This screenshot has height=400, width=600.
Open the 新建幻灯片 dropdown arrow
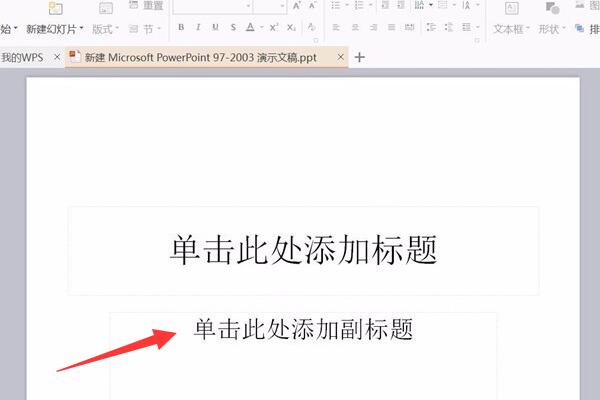point(82,28)
